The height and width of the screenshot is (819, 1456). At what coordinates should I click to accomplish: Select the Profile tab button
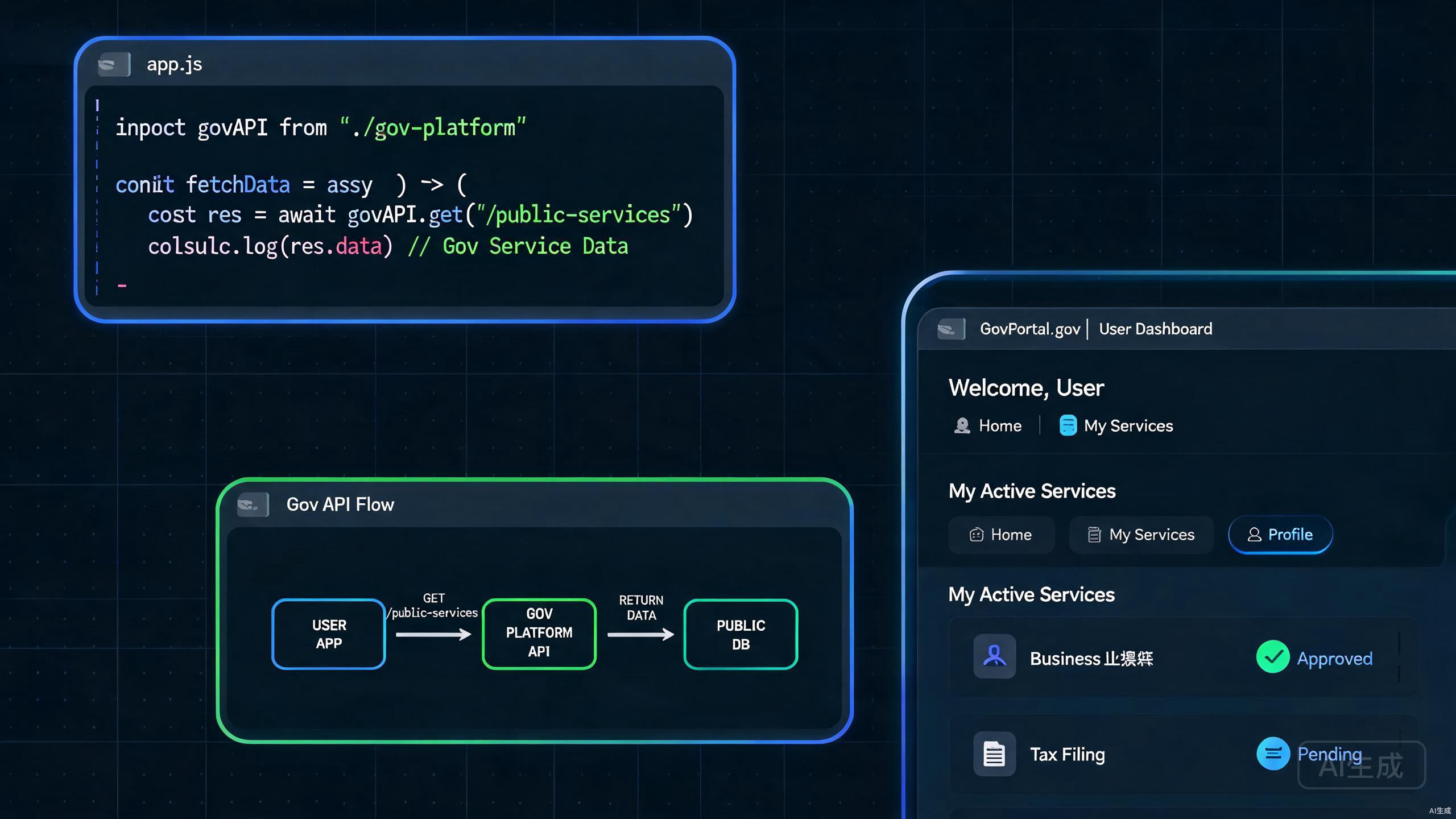pos(1280,535)
